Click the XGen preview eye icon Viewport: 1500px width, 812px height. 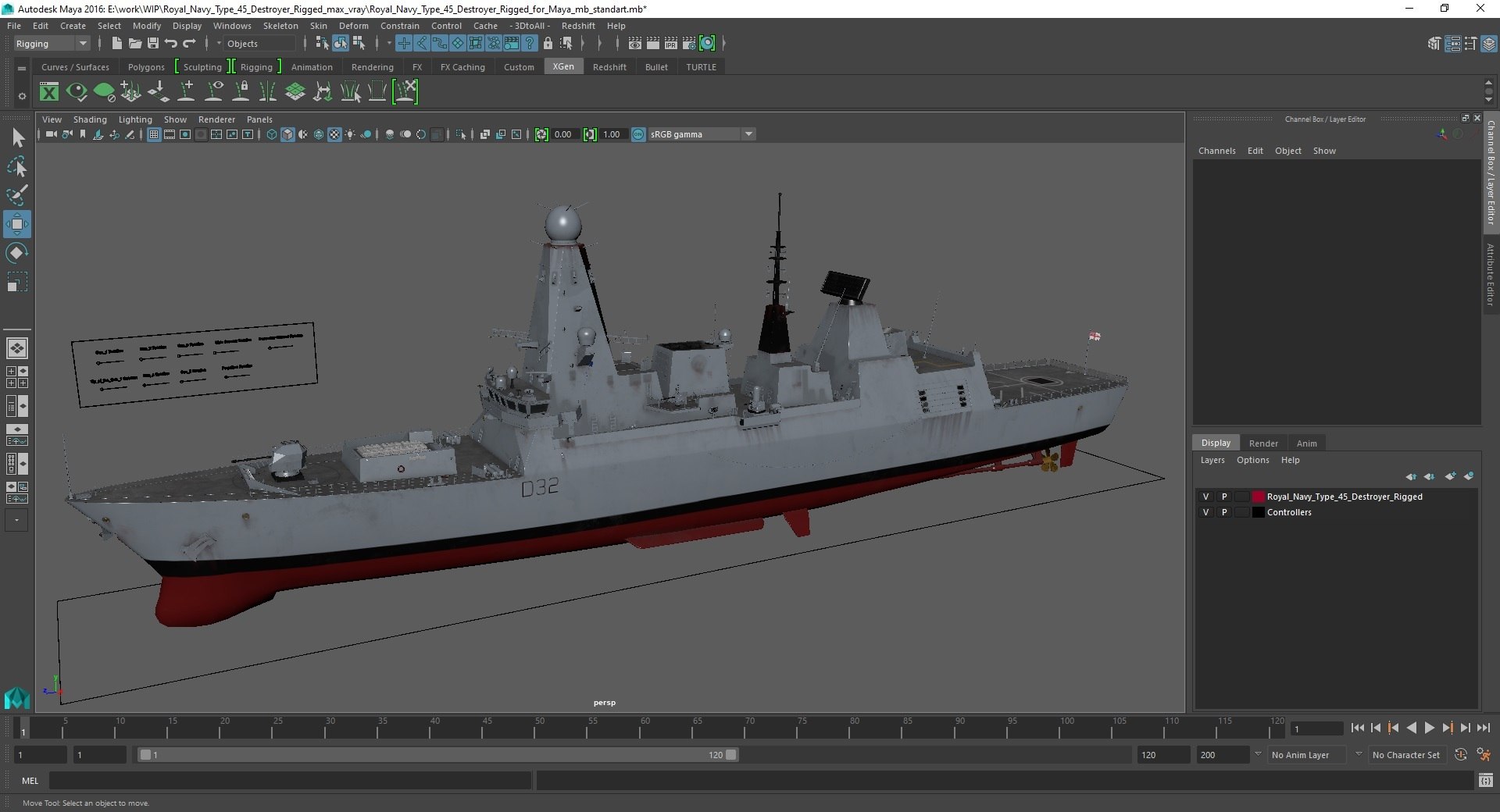pos(77,92)
